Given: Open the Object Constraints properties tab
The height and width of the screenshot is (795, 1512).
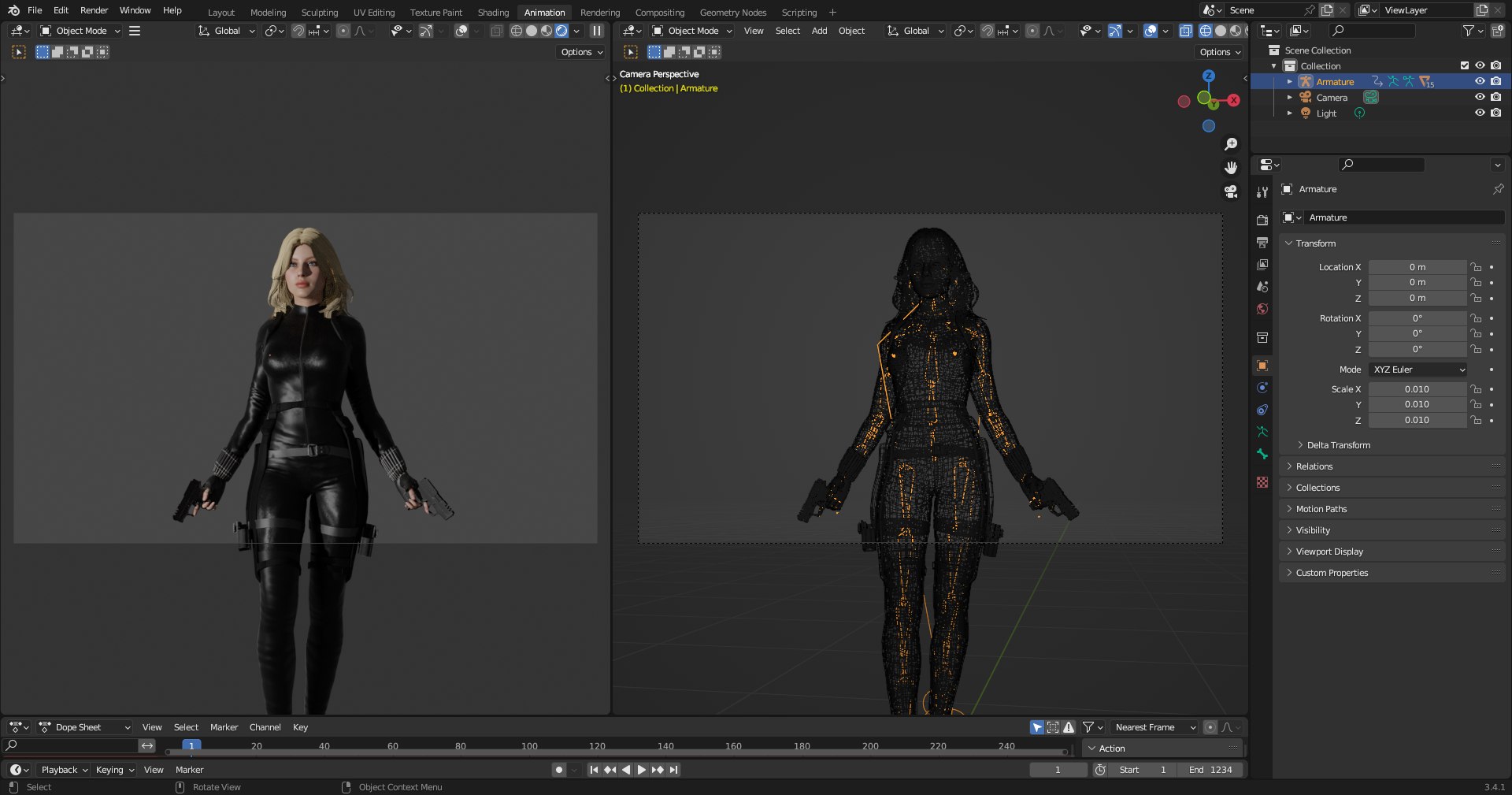Looking at the screenshot, I should click(x=1262, y=410).
